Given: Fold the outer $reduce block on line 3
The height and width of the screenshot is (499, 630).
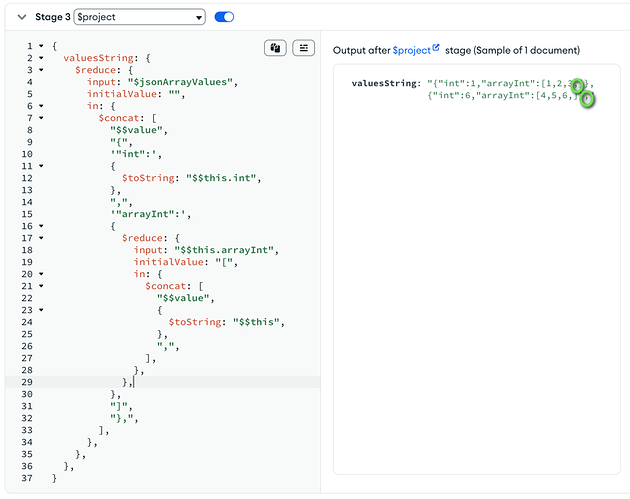Looking at the screenshot, I should [40, 70].
